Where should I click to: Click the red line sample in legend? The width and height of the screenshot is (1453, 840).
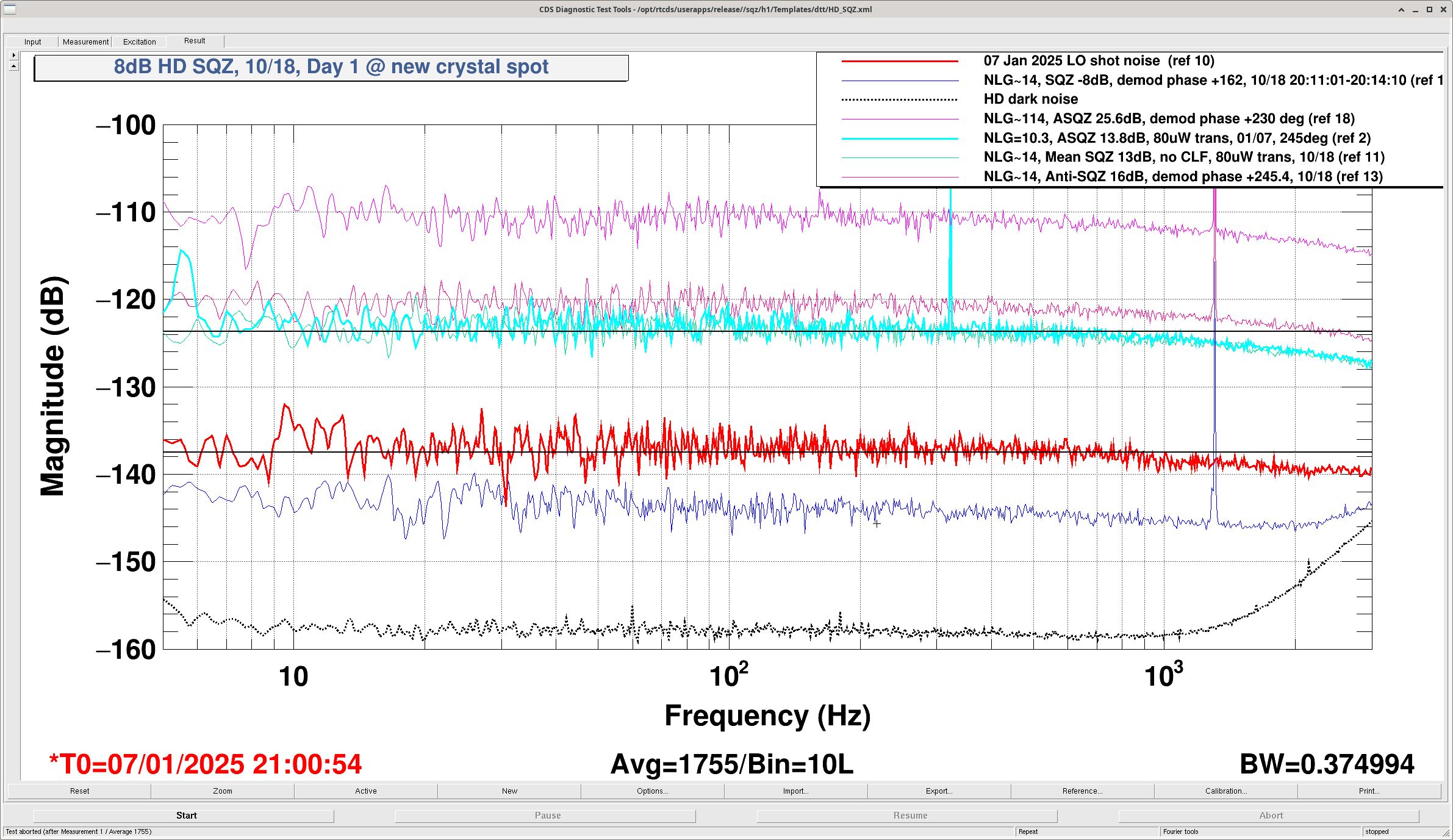(x=900, y=62)
